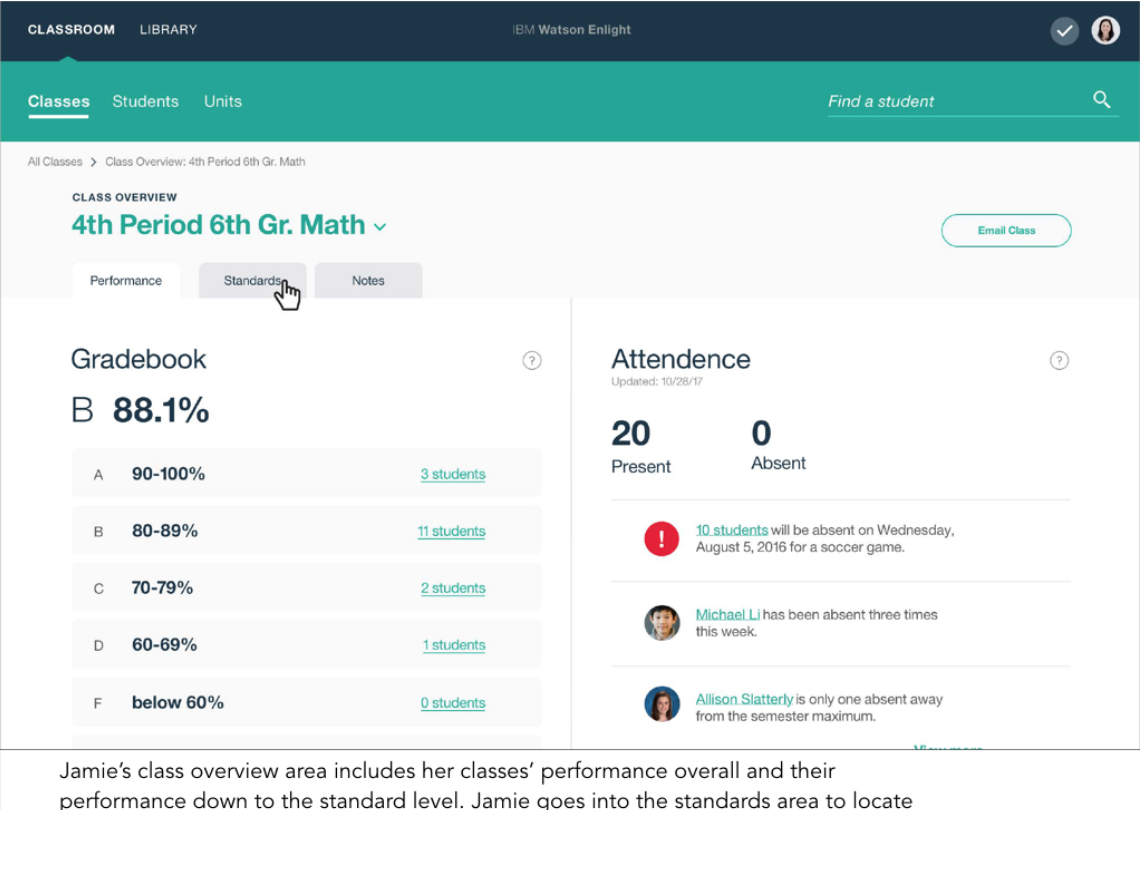Open the 1 students link for grade D
Image resolution: width=1140 pixels, height=880 pixels.
click(x=454, y=644)
